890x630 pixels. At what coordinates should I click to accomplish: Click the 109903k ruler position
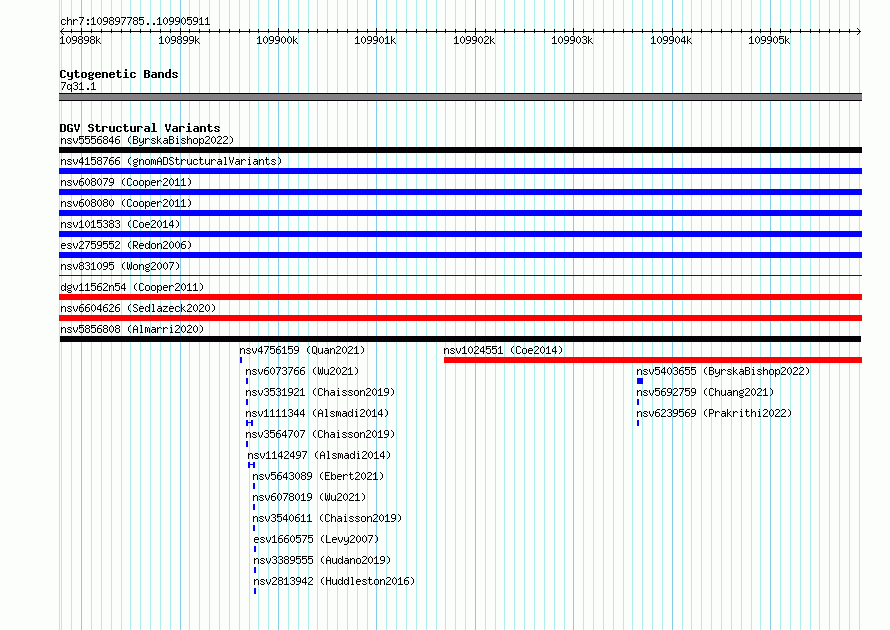tap(572, 40)
